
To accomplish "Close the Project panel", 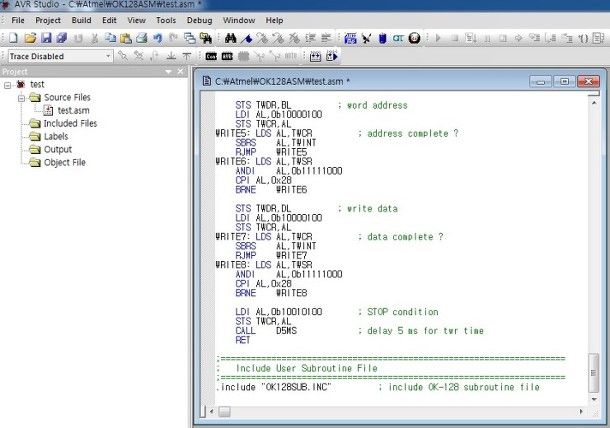I will coord(180,72).
